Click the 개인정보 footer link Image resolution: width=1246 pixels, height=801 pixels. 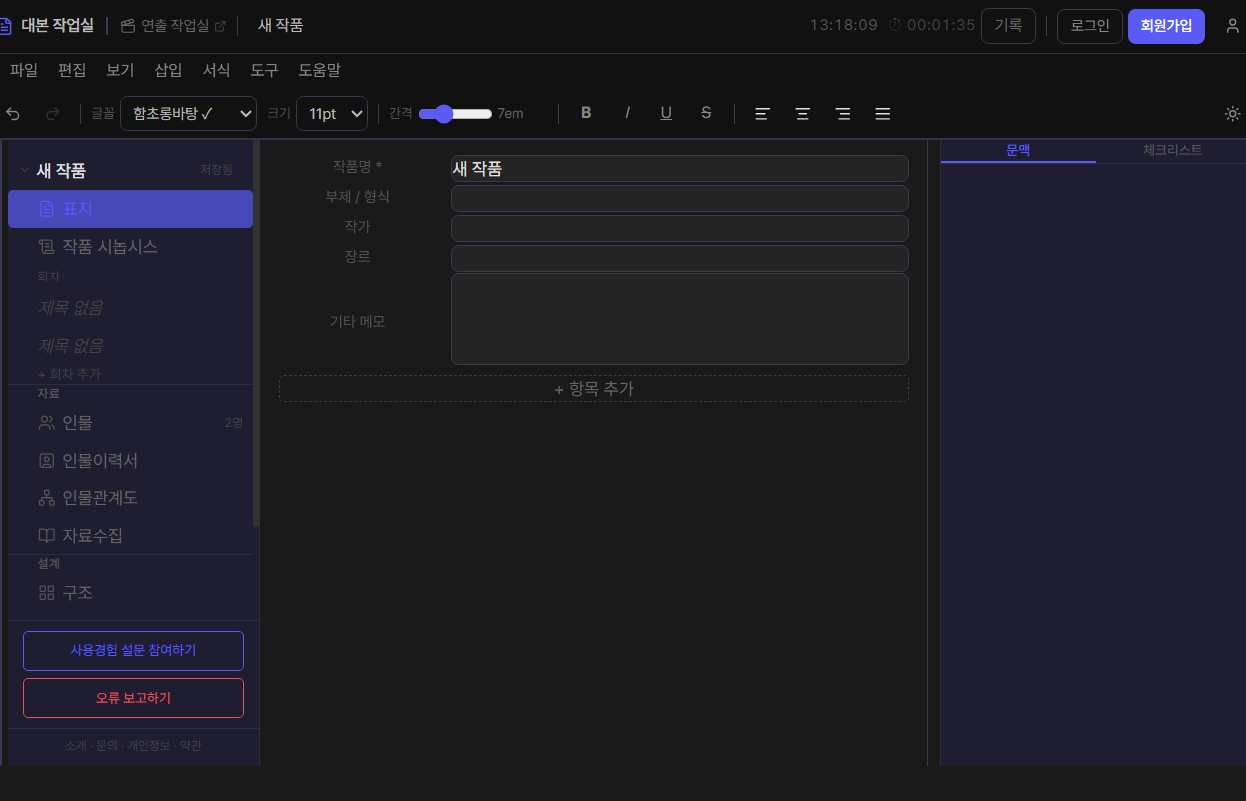pyautogui.click(x=149, y=746)
